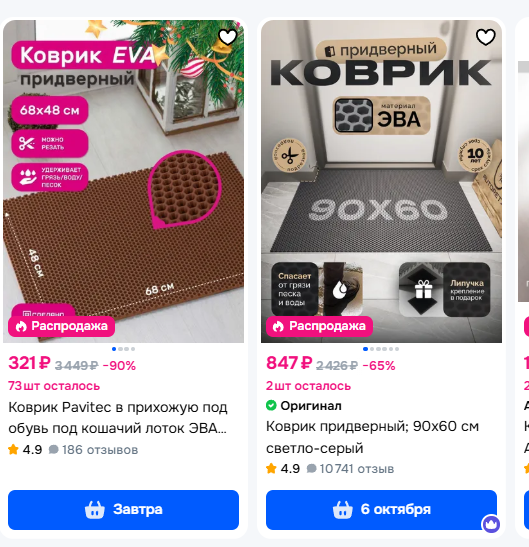Open Коврик Pavitec в прихожую title
This screenshot has height=547, width=529.
click(118, 418)
